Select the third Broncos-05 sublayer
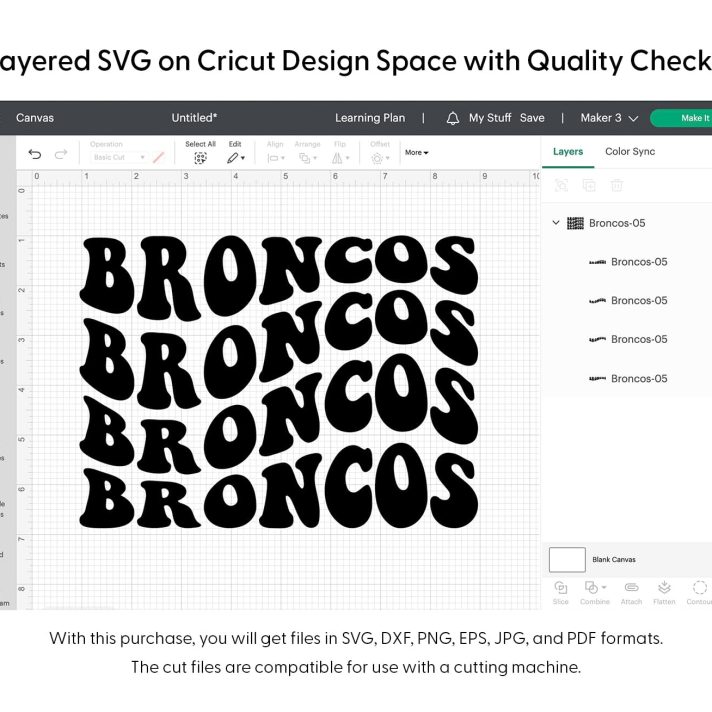This screenshot has width=712, height=712. point(628,339)
